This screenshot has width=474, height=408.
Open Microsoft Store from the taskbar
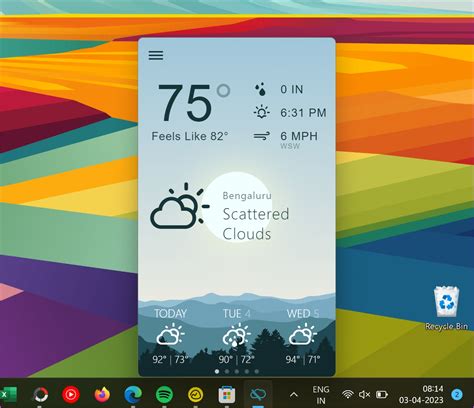click(x=227, y=395)
